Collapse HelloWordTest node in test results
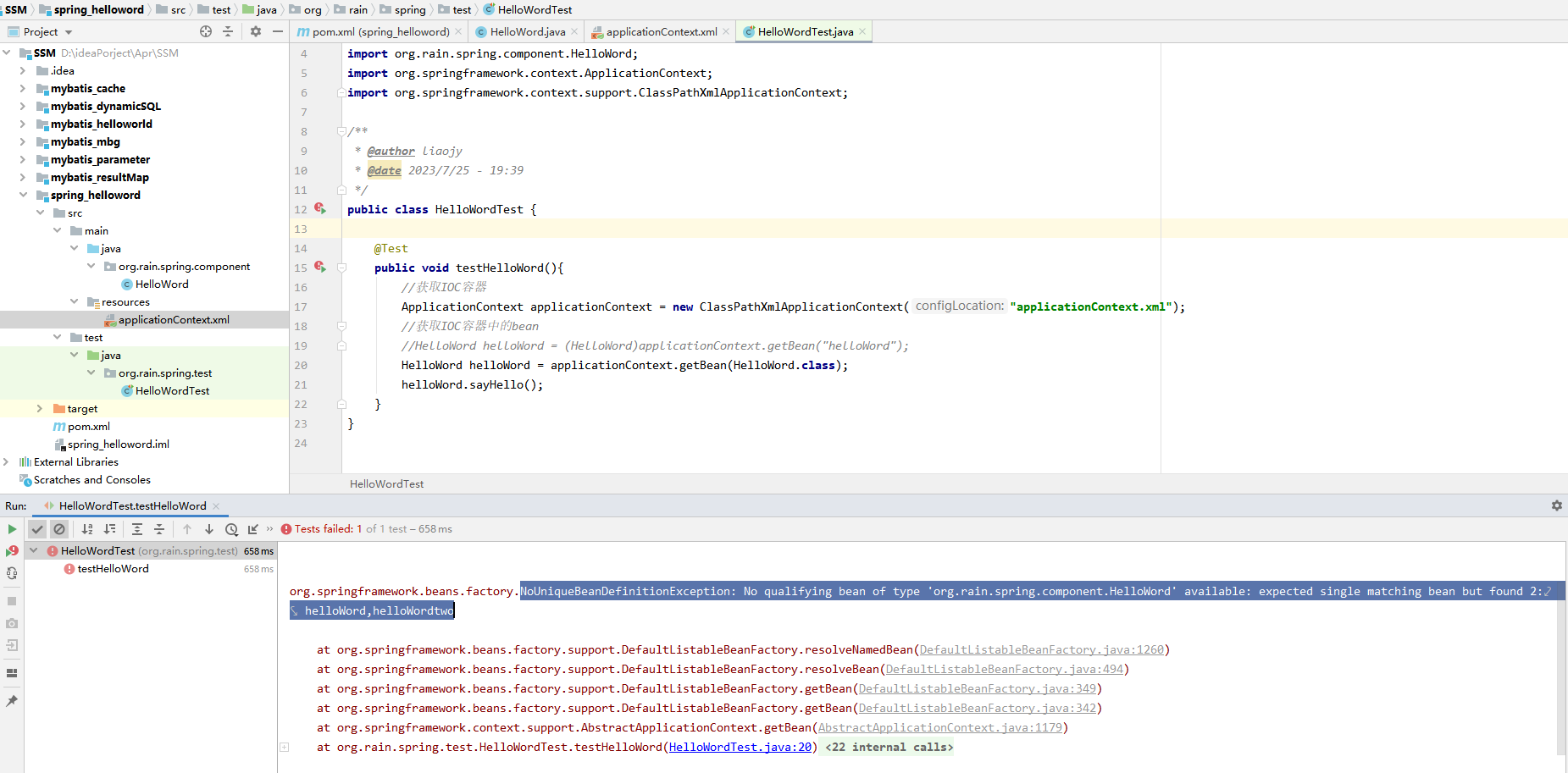This screenshot has width=1568, height=773. pyautogui.click(x=34, y=550)
